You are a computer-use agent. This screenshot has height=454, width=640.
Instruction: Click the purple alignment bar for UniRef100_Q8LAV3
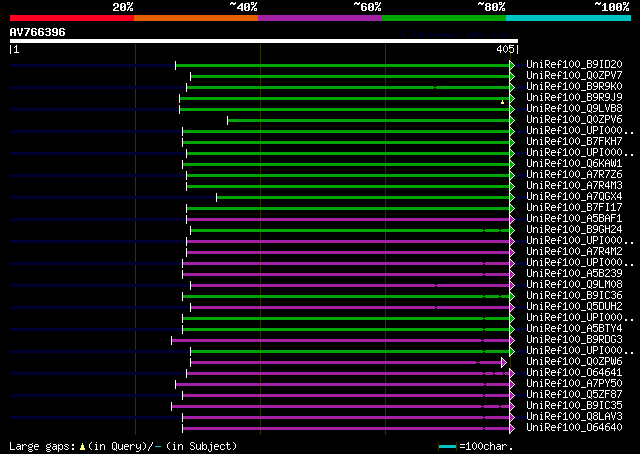(x=346, y=418)
